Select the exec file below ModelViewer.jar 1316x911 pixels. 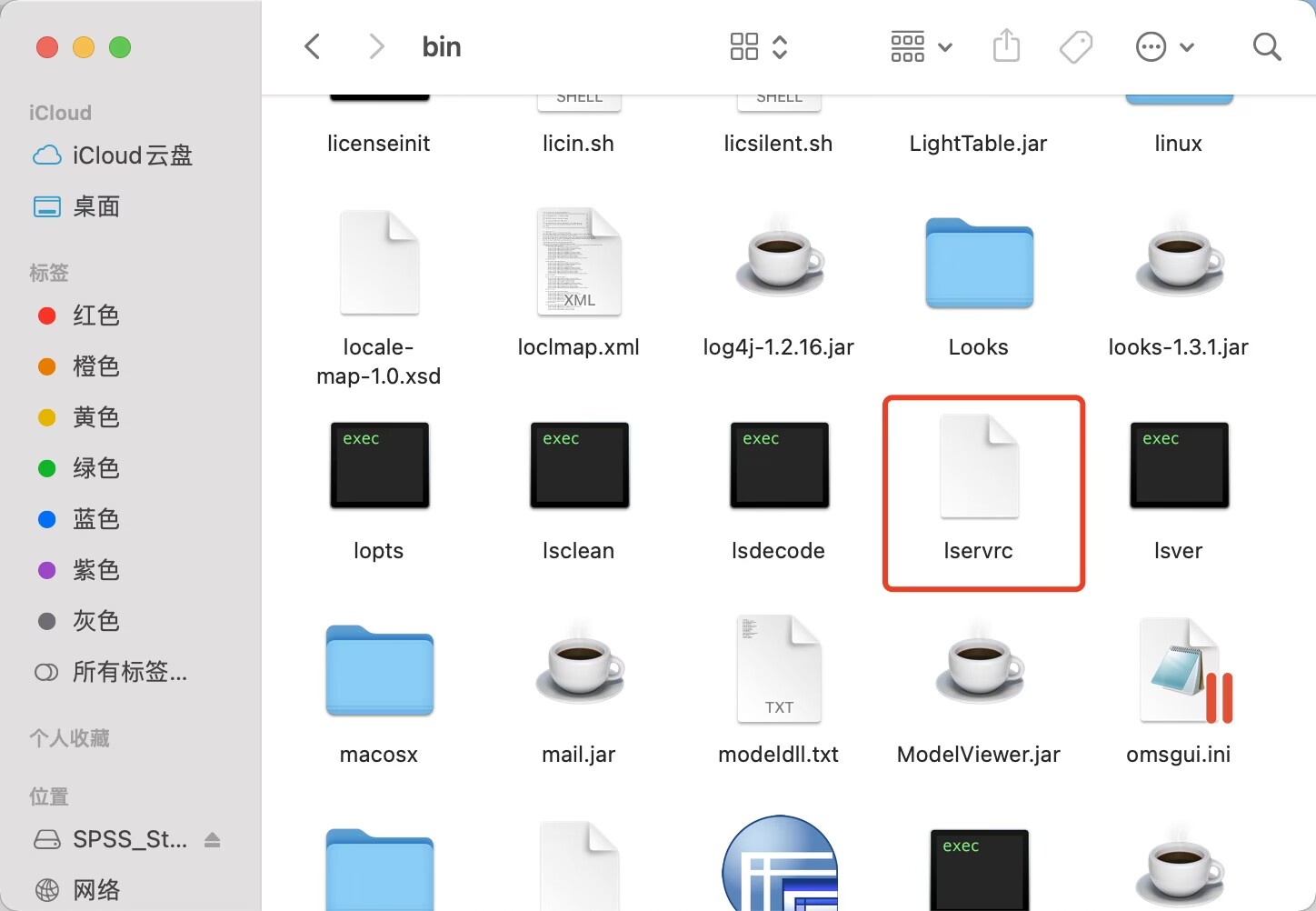pyautogui.click(x=979, y=869)
